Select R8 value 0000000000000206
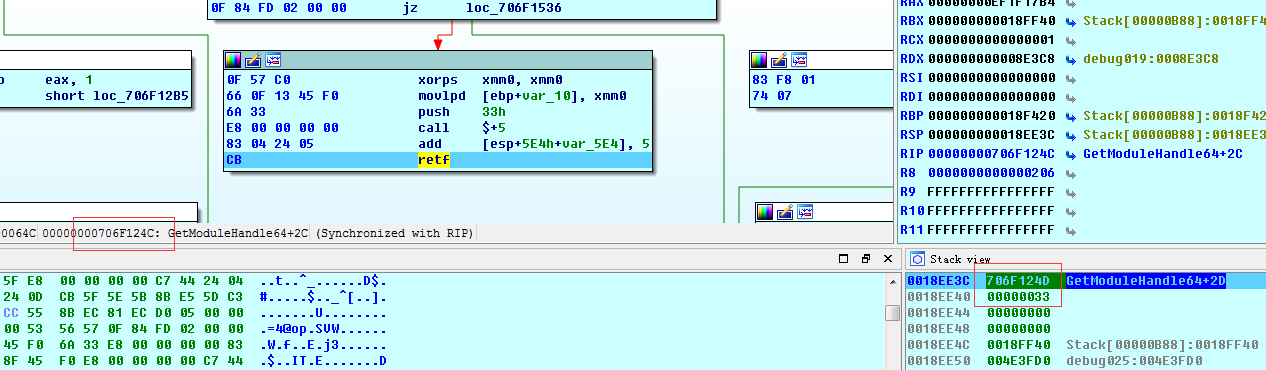Screen dimensions: 1266x370 tap(993, 173)
